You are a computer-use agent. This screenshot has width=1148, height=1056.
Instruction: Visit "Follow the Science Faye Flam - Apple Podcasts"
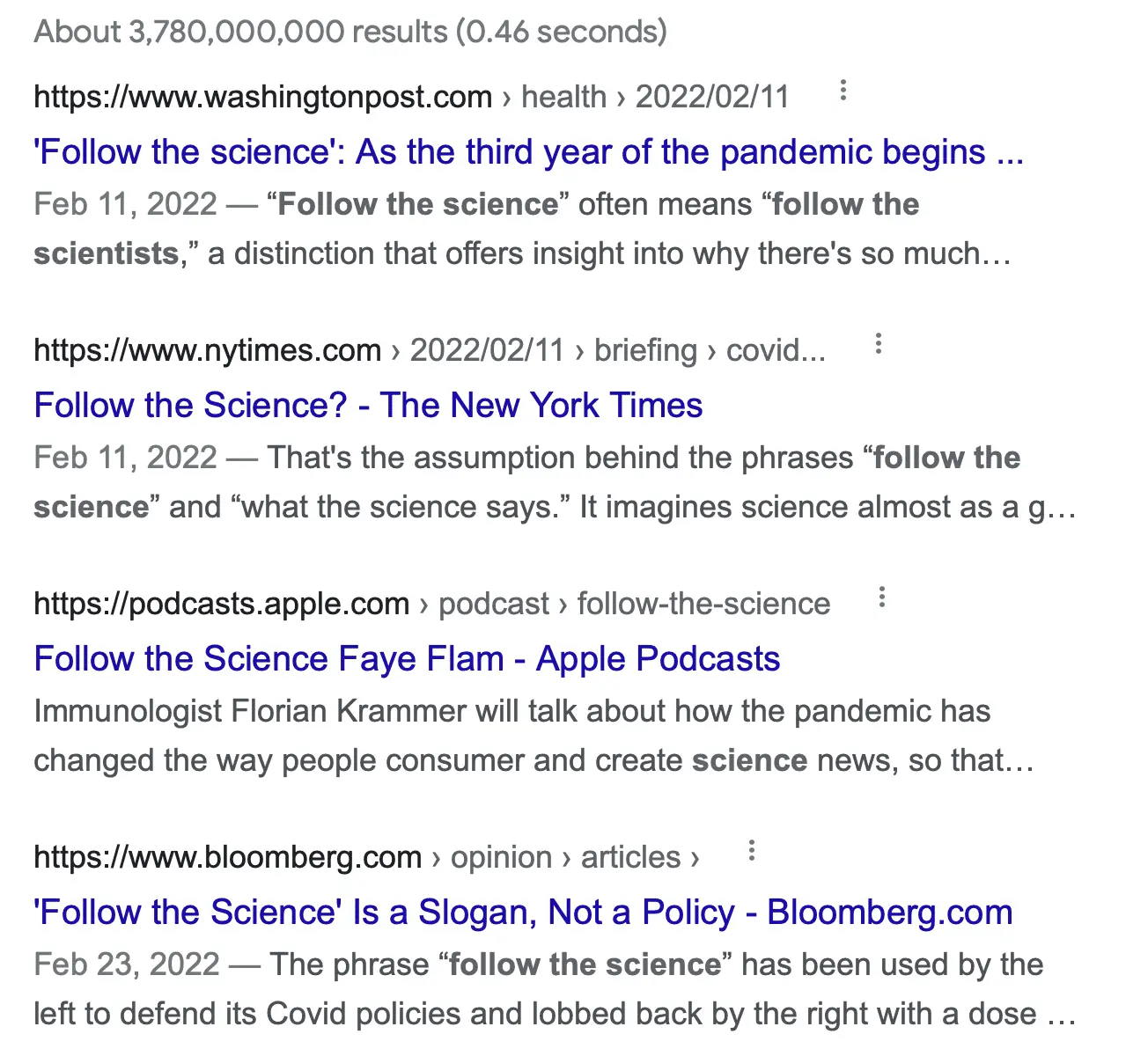(x=407, y=659)
